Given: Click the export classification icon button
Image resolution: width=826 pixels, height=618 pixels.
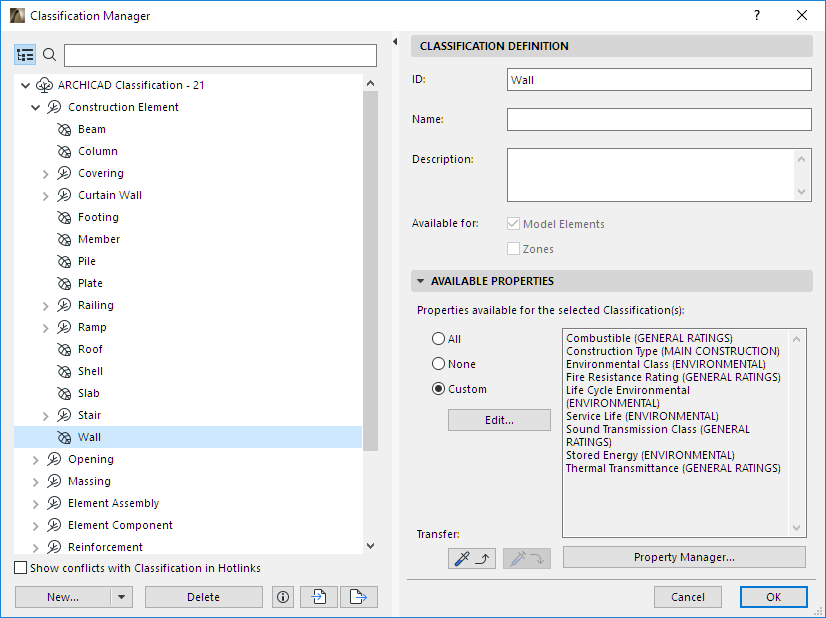Looking at the screenshot, I should click(358, 597).
